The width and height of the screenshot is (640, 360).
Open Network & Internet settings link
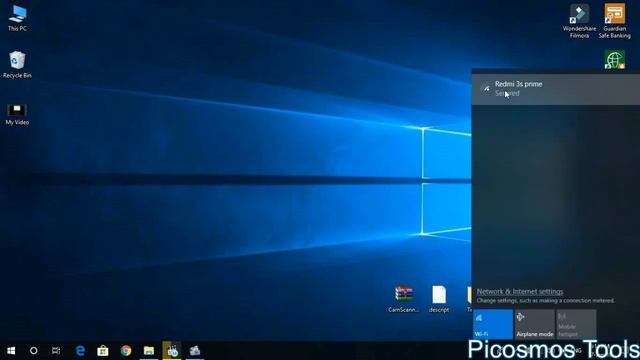coord(520,291)
